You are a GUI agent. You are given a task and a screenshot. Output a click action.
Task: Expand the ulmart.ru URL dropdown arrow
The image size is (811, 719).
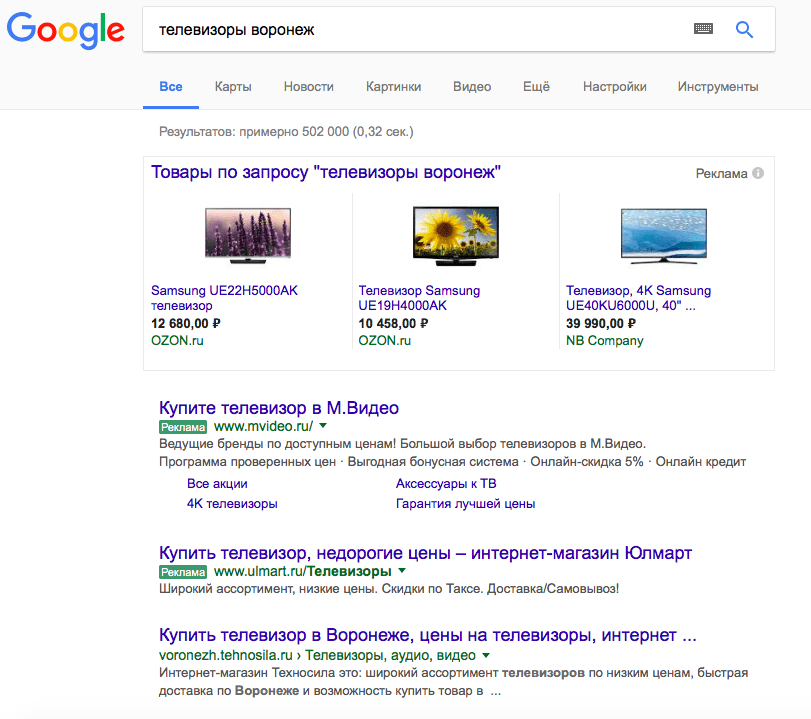(x=402, y=571)
